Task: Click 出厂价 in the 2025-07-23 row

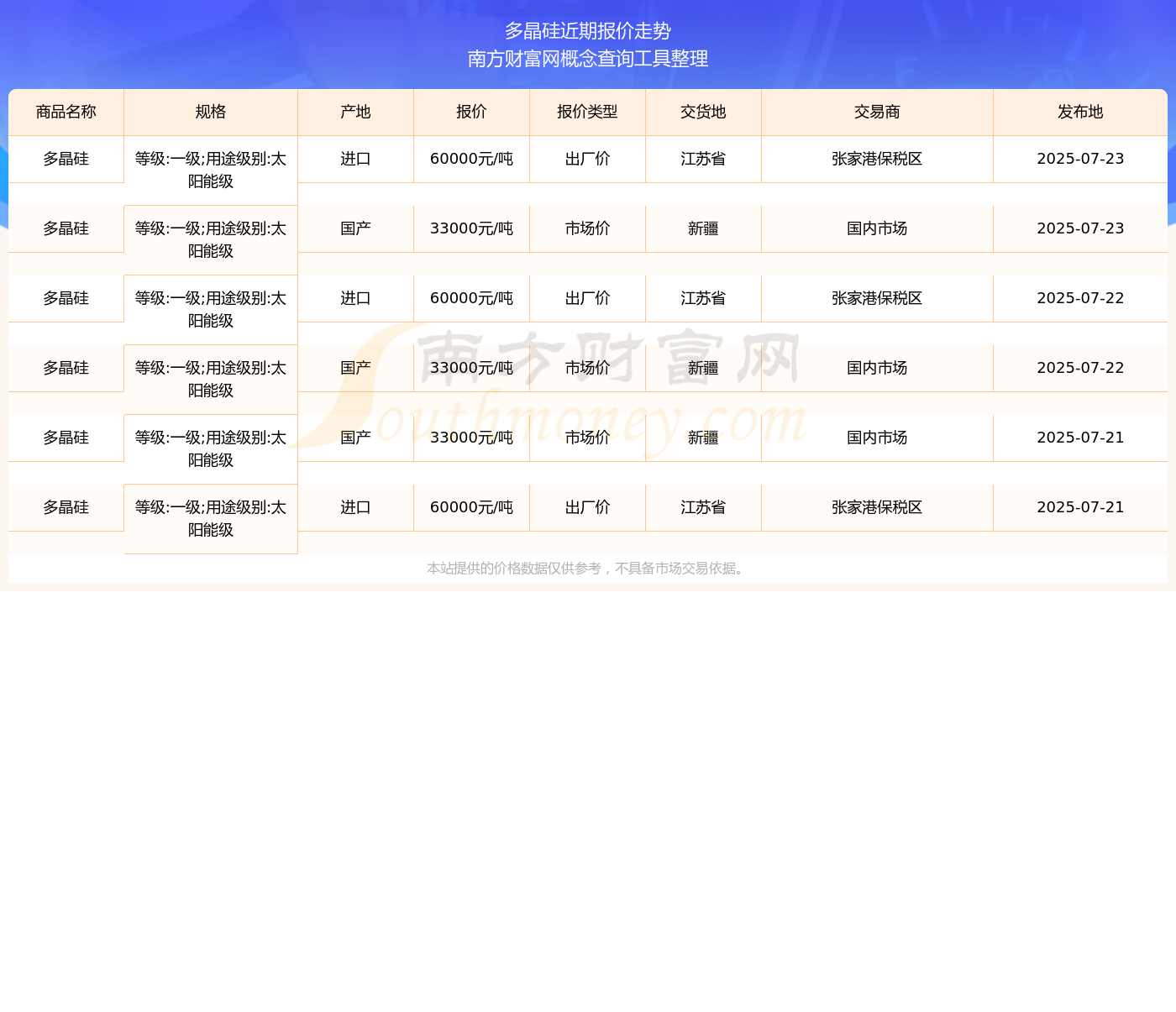Action: [x=587, y=159]
